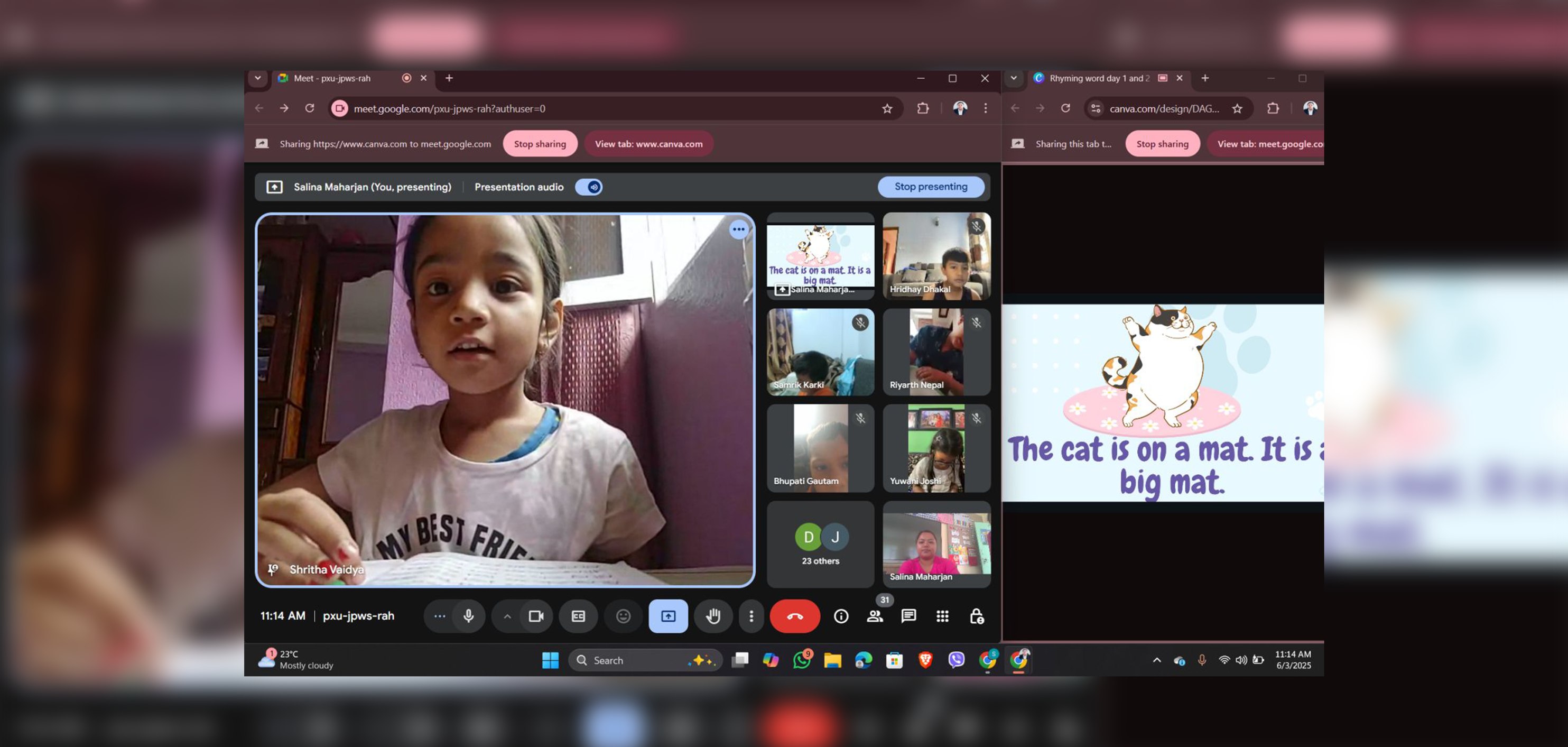Select the presentation thumbnail tile
The width and height of the screenshot is (1568, 747).
[x=820, y=256]
